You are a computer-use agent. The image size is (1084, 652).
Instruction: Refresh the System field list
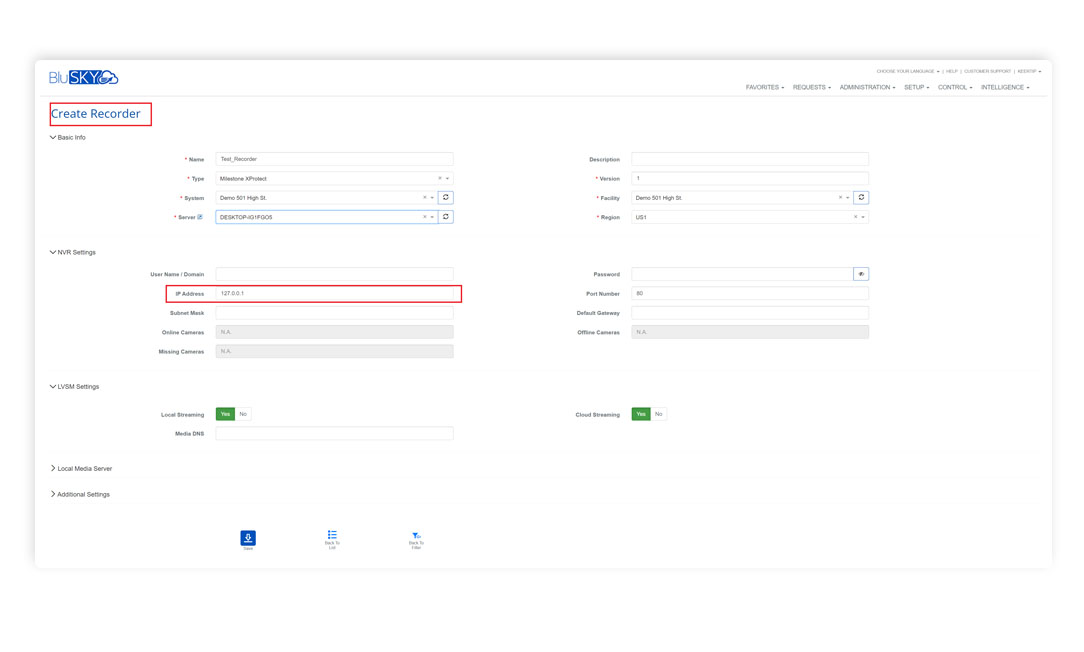(446, 198)
